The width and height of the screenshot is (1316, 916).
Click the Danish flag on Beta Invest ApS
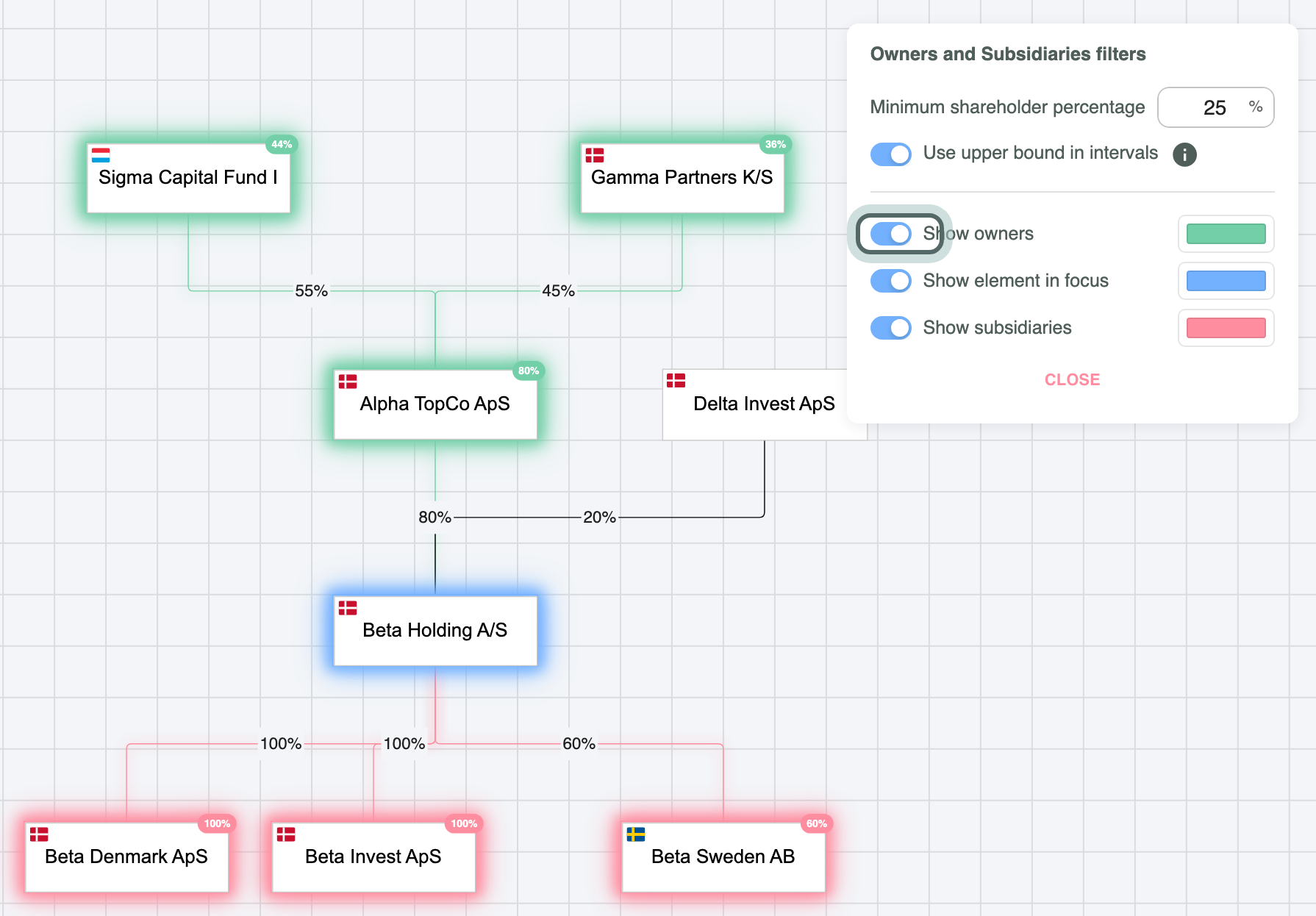286,834
